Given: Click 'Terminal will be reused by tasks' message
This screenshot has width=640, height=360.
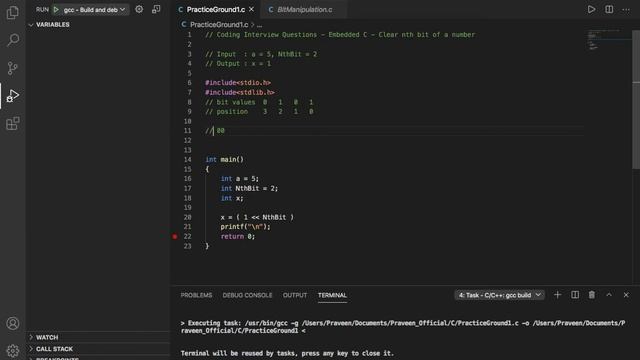Looking at the screenshot, I should point(287,353).
